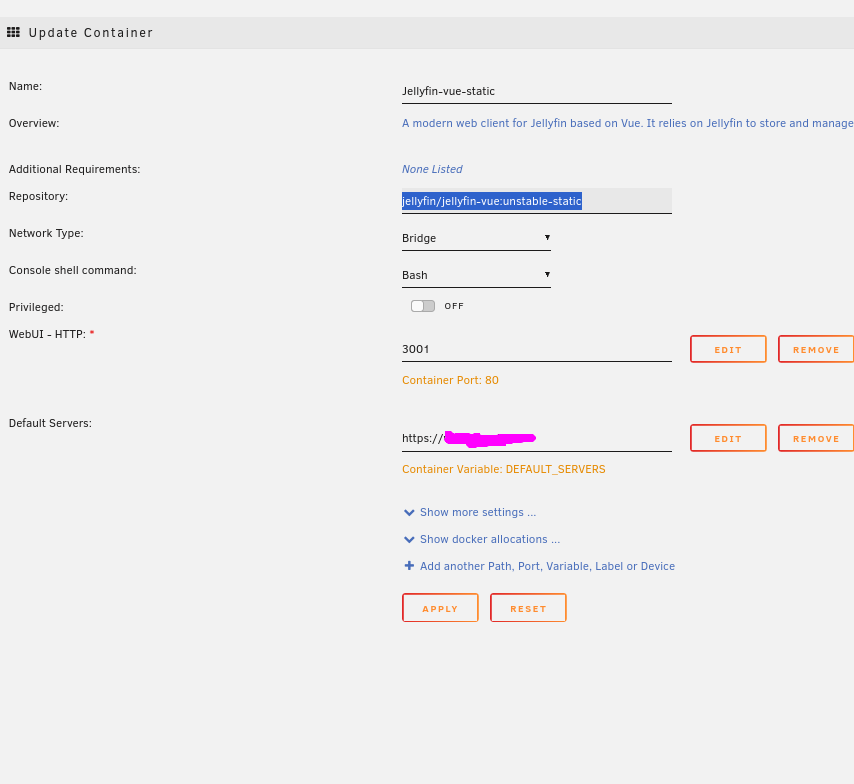
Task: Click the Add another Path, Port, Variable link
Action: (x=547, y=565)
